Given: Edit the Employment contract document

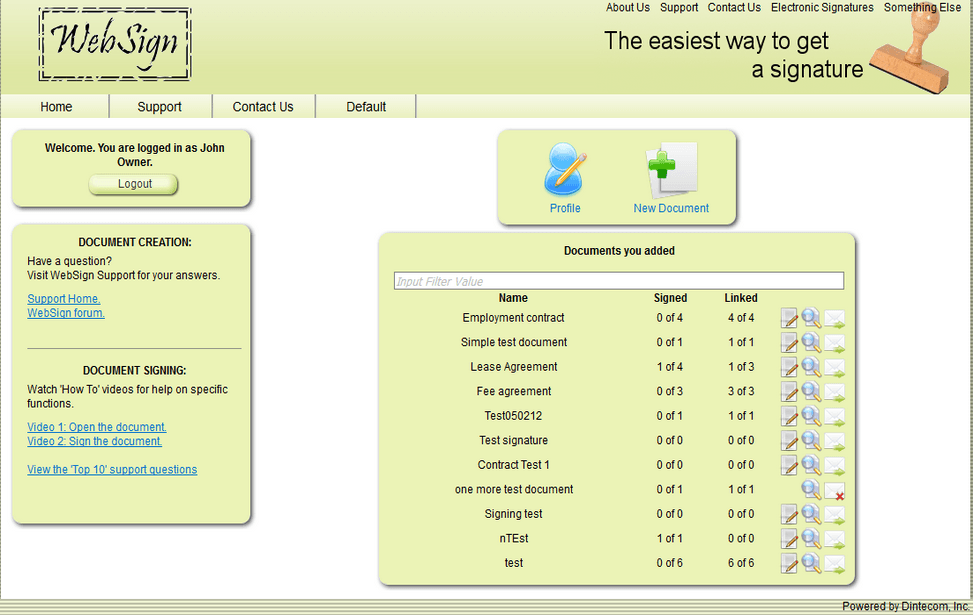Looking at the screenshot, I should (787, 318).
